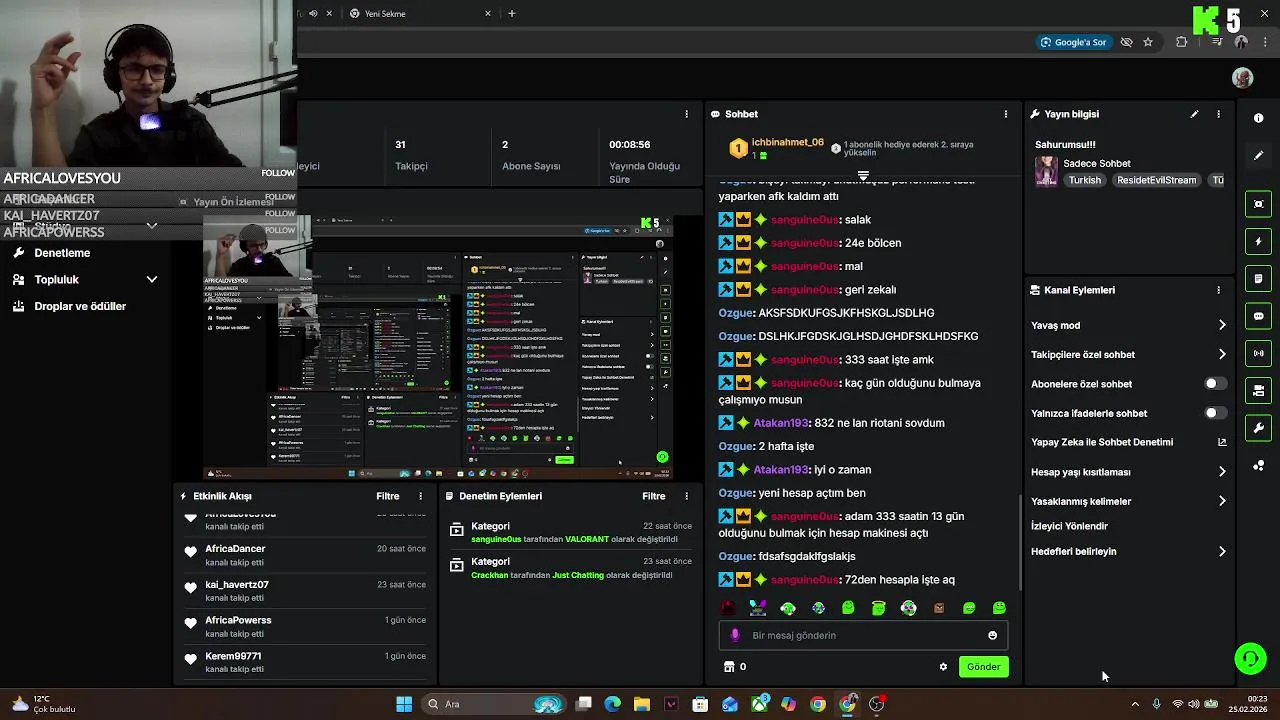Click the purple microphone icon in message box
This screenshot has height=720, width=1280.
[735, 635]
